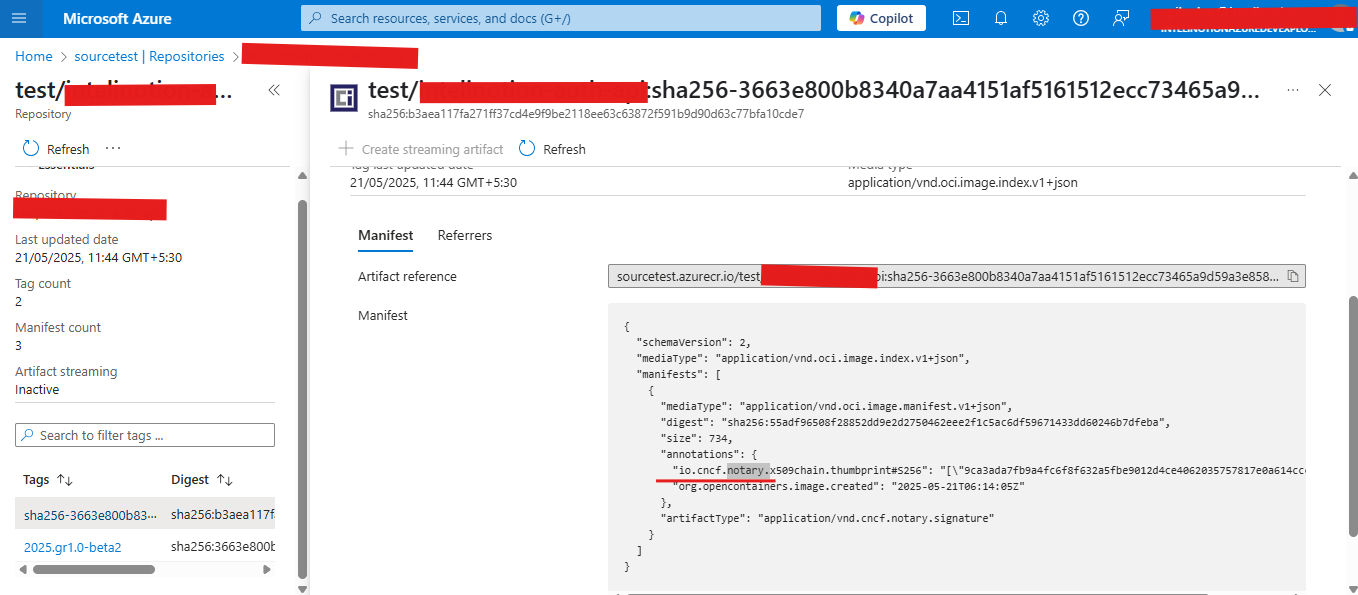
Task: Click the schemaVersion line in manifest
Action: click(x=693, y=342)
